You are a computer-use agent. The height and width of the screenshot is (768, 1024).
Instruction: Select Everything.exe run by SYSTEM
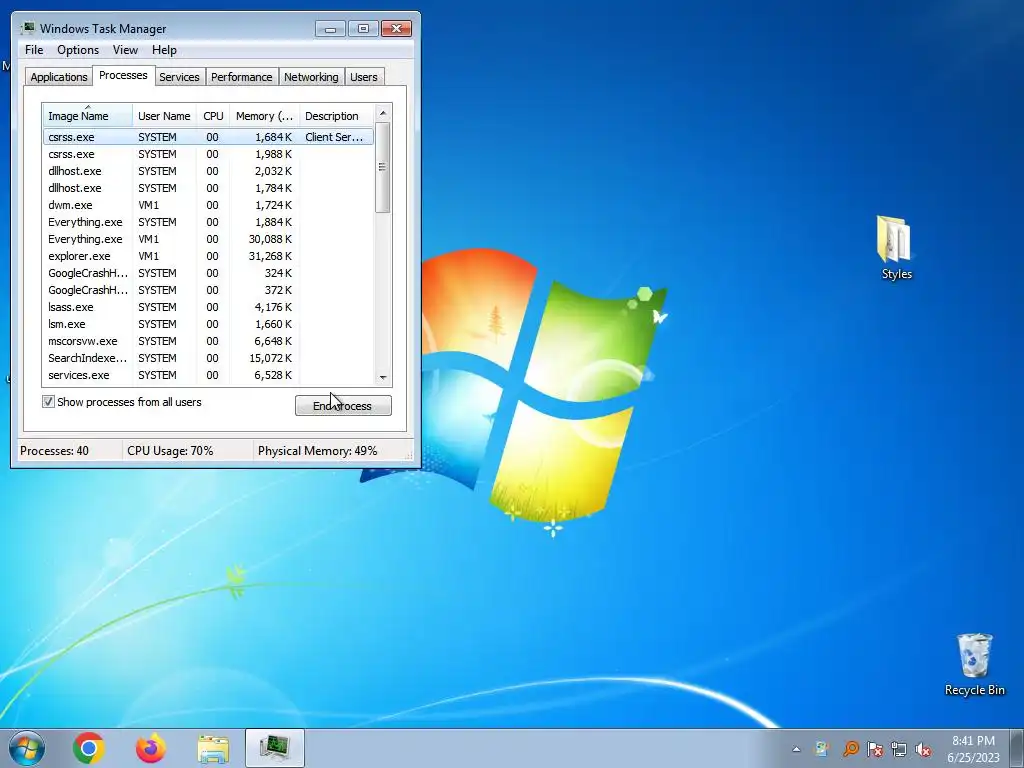[x=208, y=222]
